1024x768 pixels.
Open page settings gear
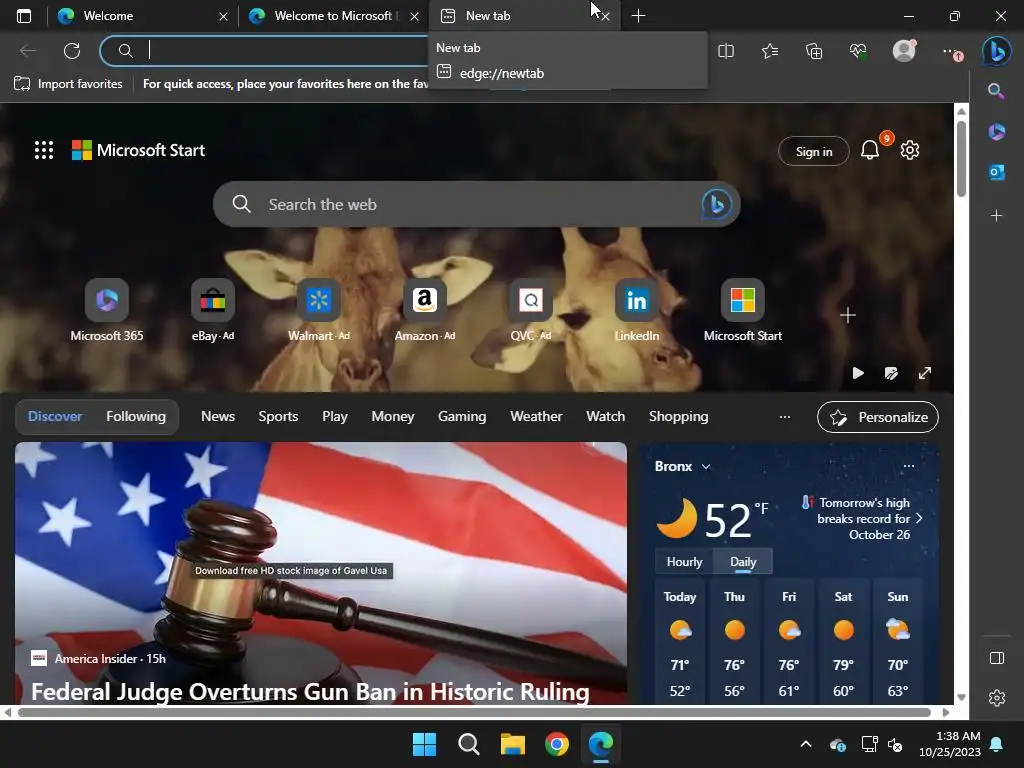click(x=910, y=150)
